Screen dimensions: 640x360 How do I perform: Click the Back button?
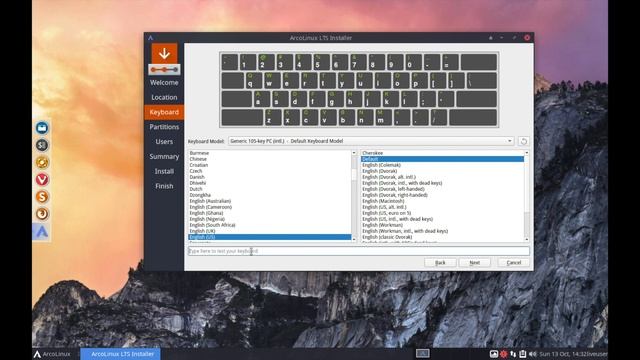click(x=440, y=262)
